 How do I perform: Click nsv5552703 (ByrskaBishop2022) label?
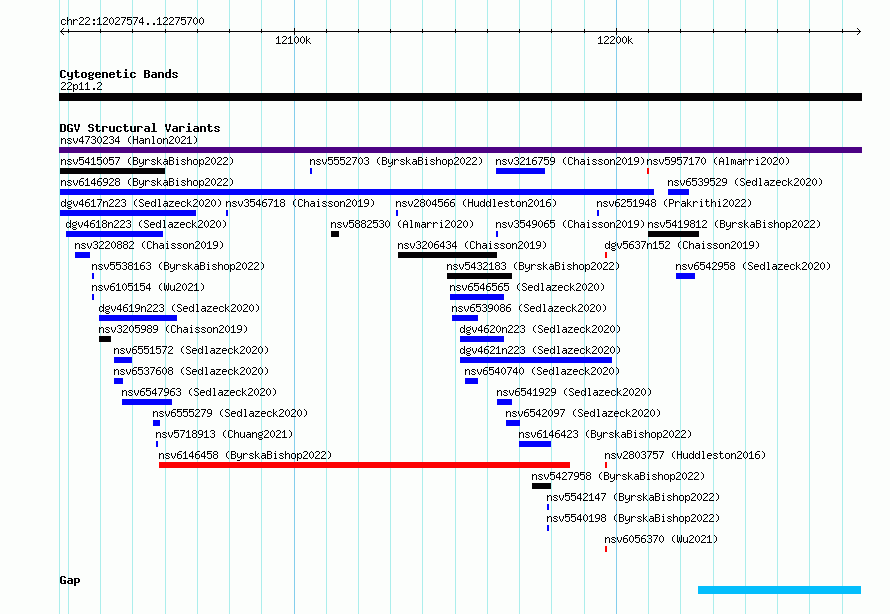(396, 161)
